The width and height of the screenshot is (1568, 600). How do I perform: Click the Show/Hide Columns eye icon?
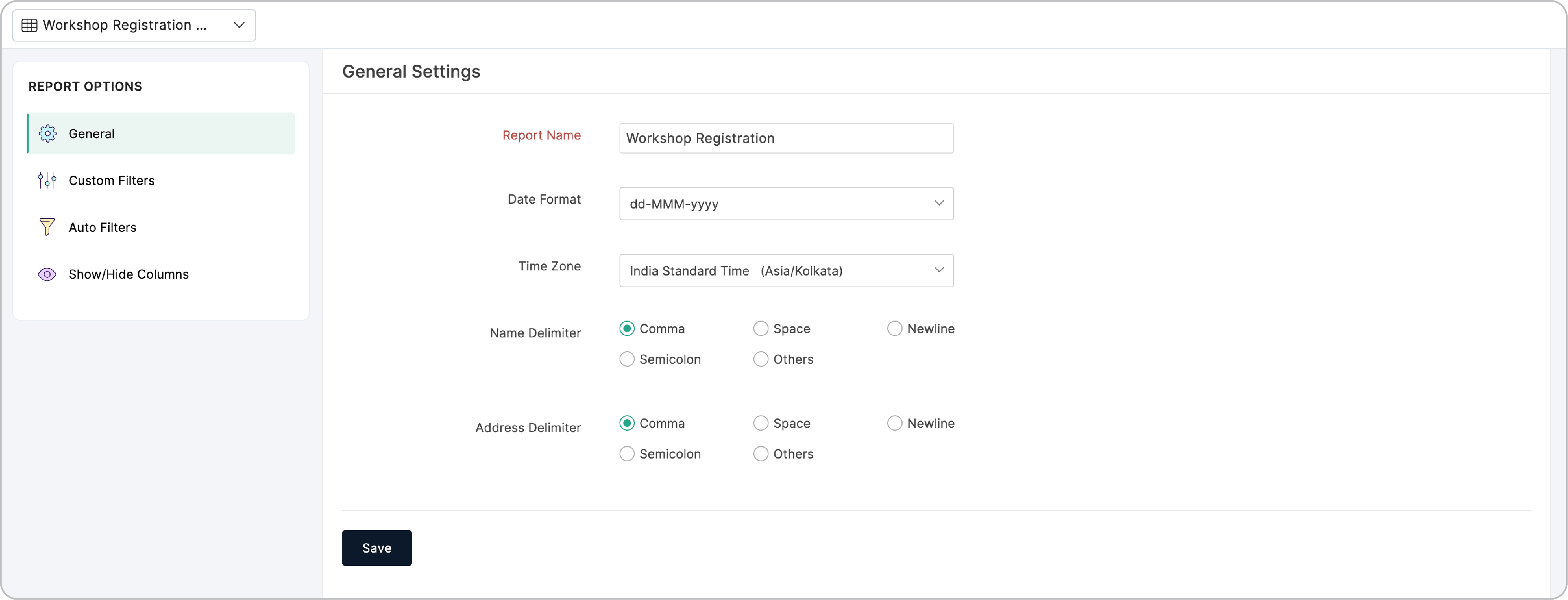tap(47, 274)
